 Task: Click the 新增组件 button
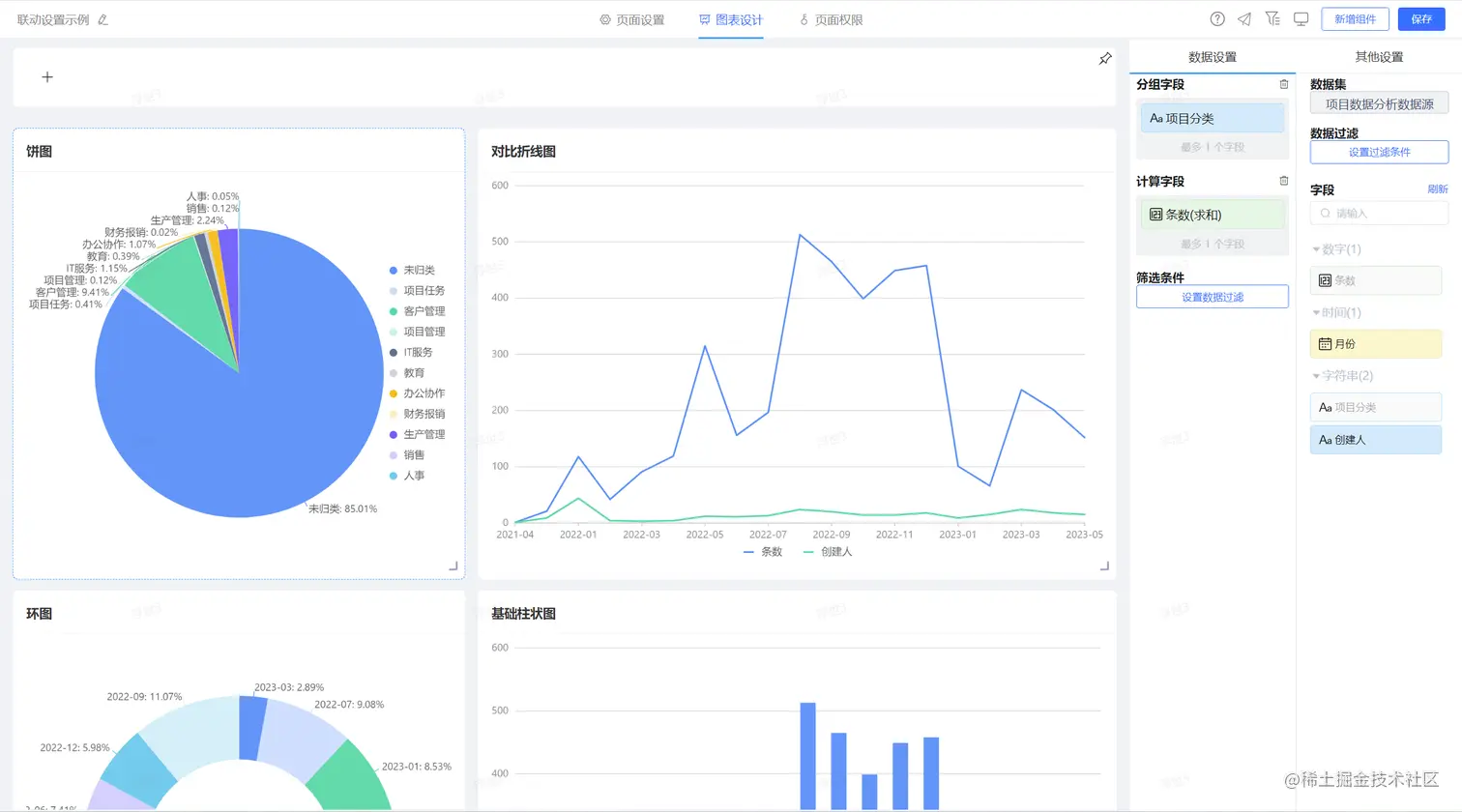(x=1355, y=19)
